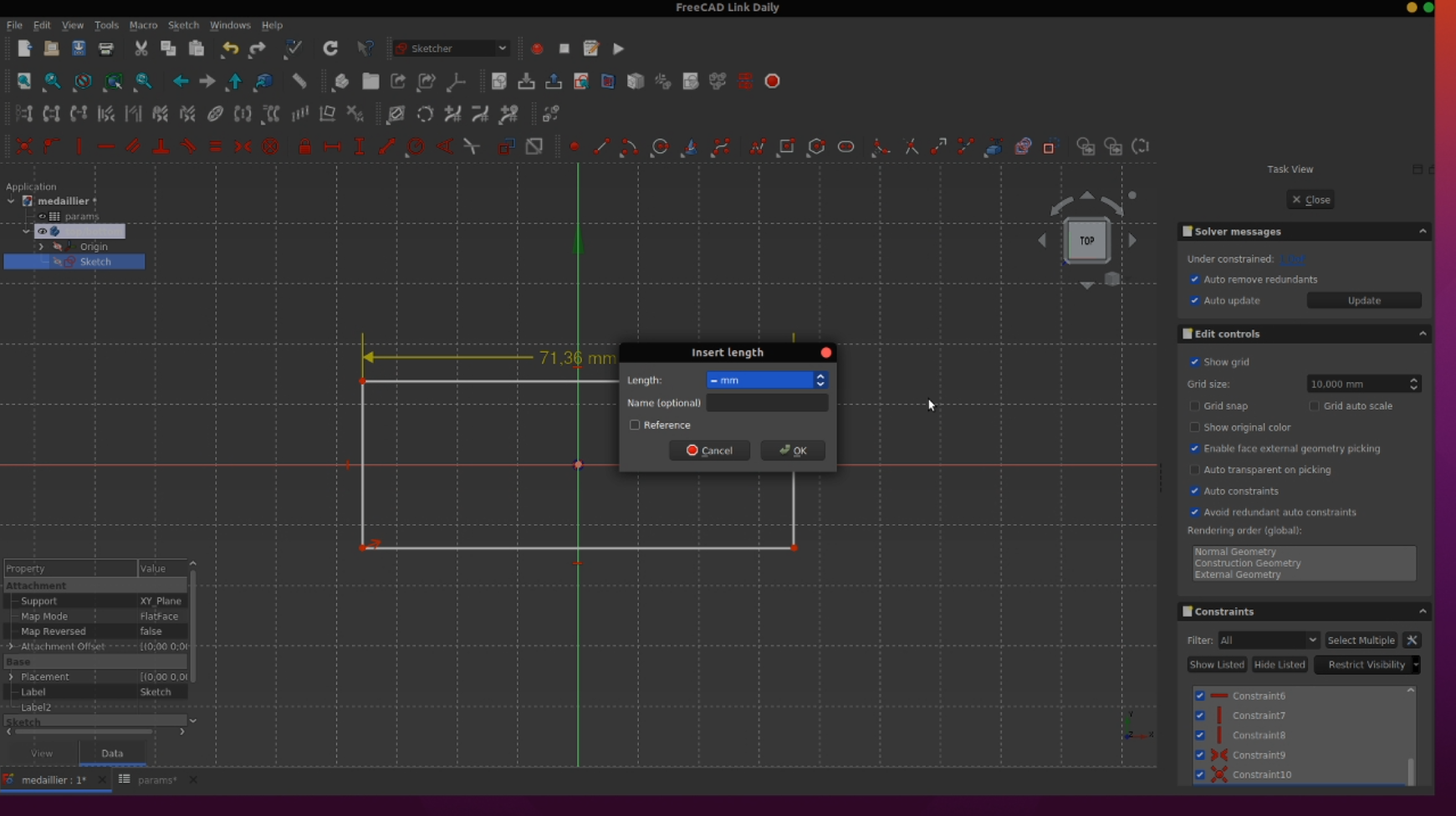Increase Length using the up stepper arrow

pos(820,376)
